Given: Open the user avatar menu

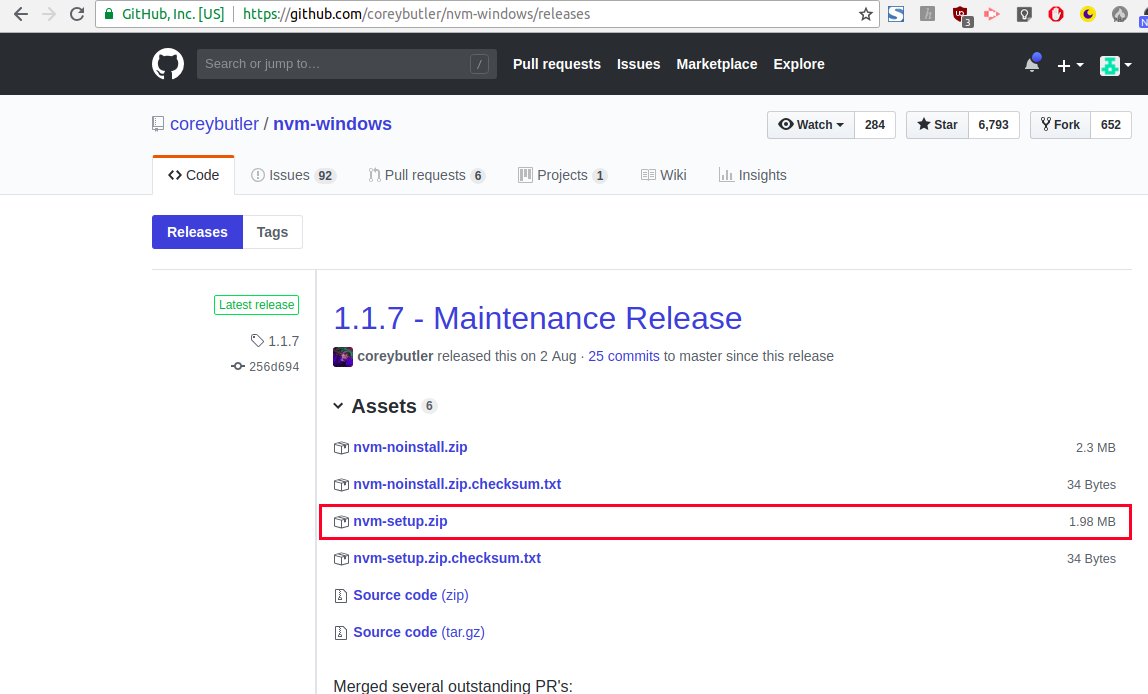Looking at the screenshot, I should coord(1116,65).
